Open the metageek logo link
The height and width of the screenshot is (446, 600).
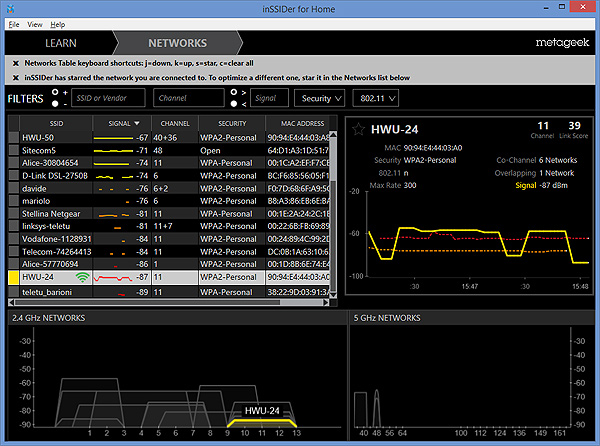point(562,42)
